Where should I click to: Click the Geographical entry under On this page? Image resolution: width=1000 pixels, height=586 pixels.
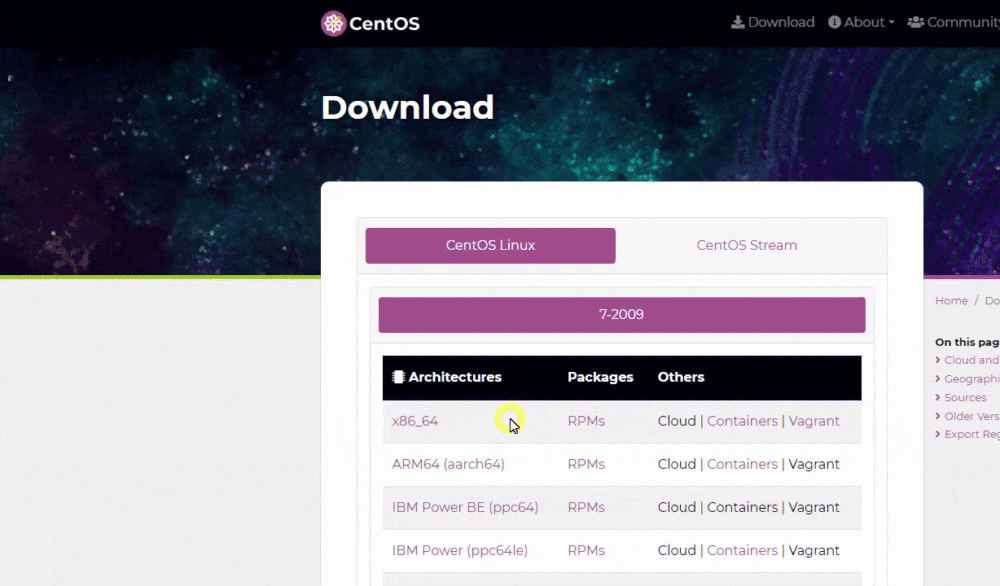coord(970,378)
